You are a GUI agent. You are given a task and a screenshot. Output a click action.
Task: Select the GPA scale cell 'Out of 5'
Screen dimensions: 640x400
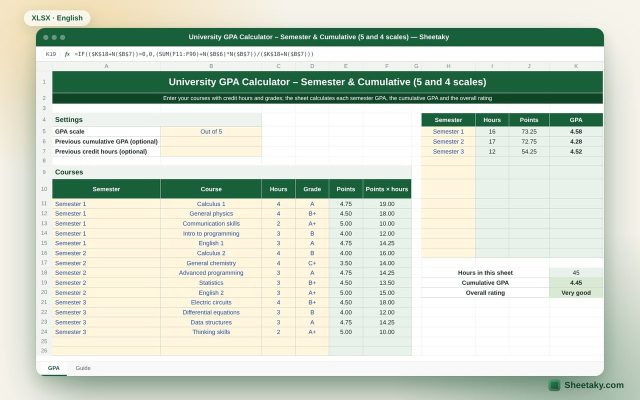(x=211, y=131)
